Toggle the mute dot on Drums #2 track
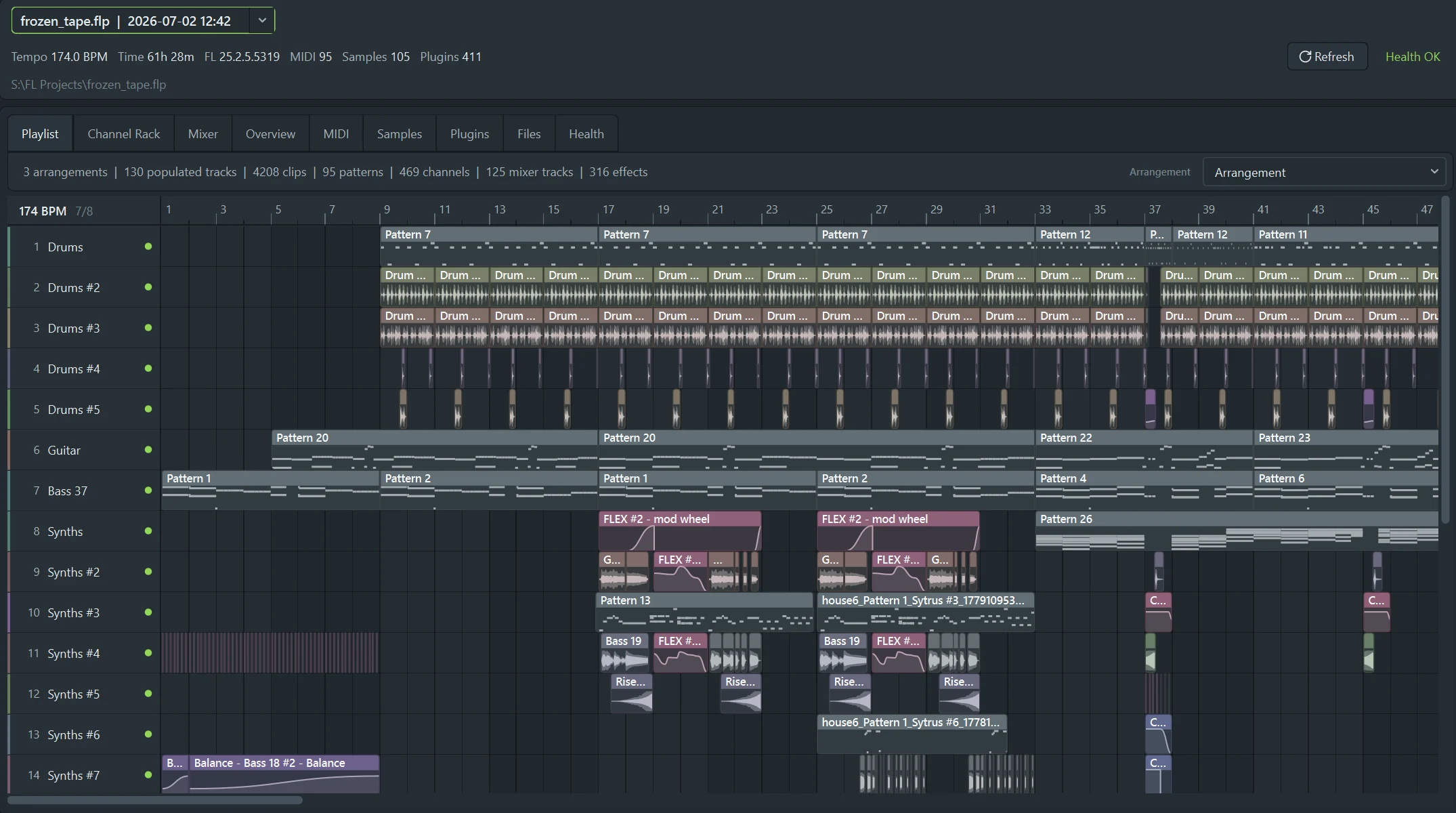 (x=148, y=287)
